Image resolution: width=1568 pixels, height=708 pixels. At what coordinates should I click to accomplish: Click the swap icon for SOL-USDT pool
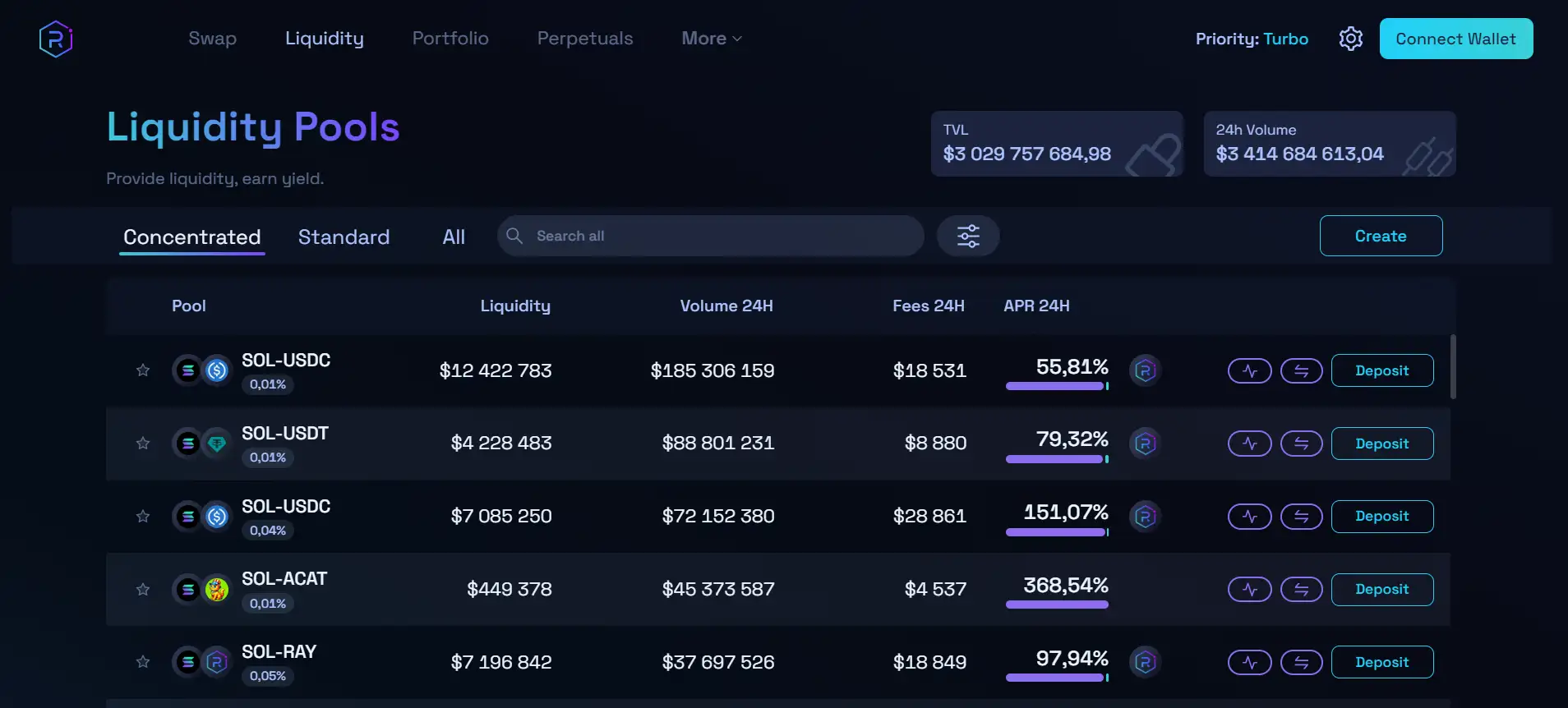1301,444
